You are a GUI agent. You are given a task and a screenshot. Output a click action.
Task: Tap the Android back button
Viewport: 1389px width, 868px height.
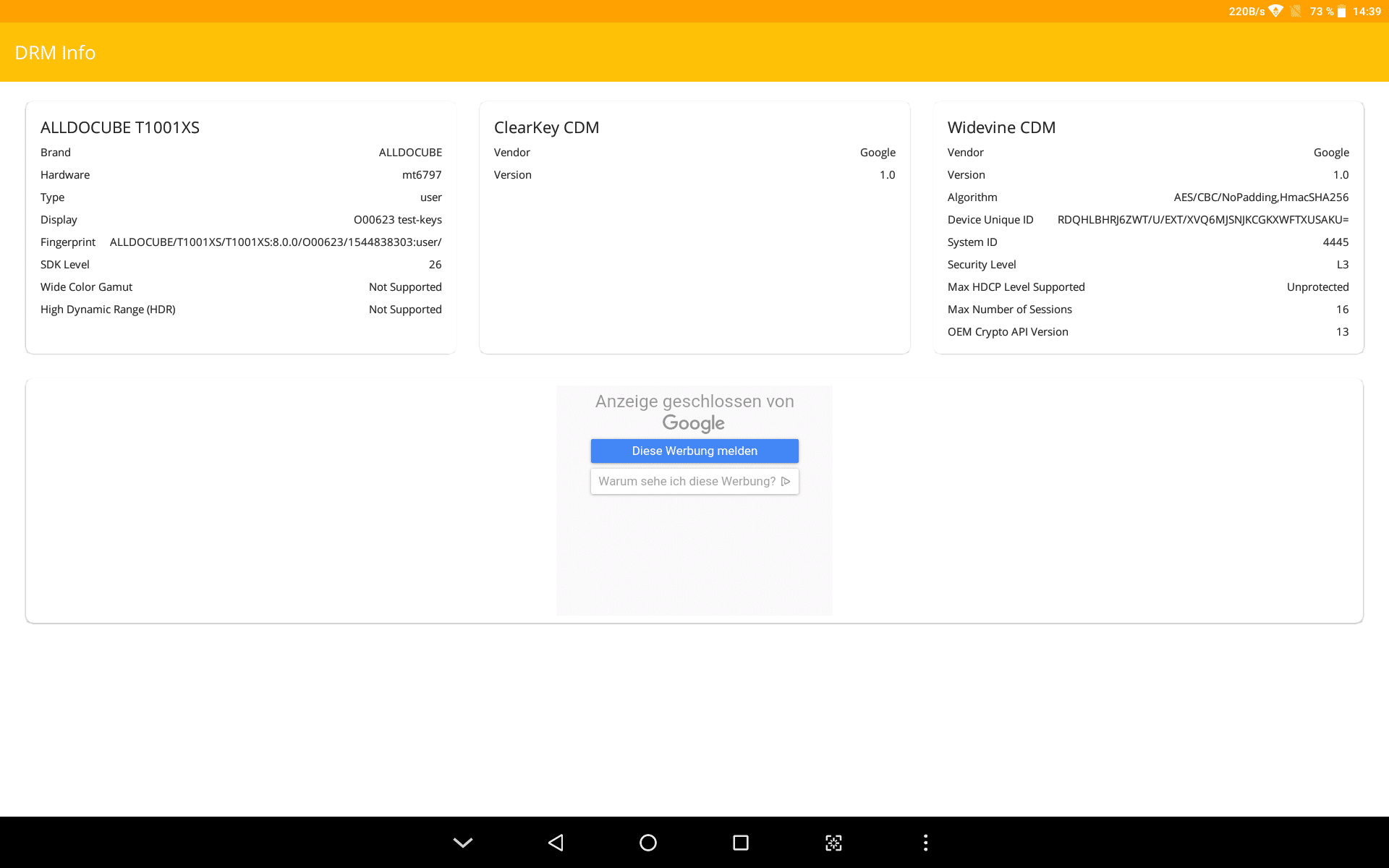coord(556,843)
